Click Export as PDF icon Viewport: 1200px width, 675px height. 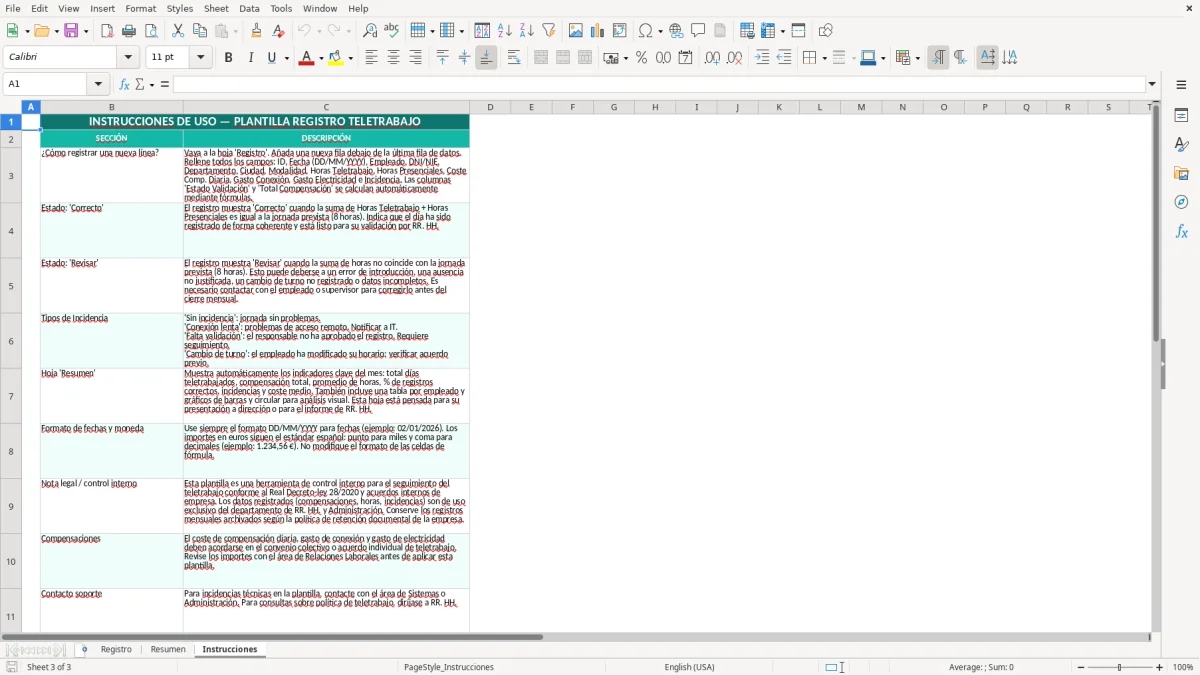tap(107, 31)
